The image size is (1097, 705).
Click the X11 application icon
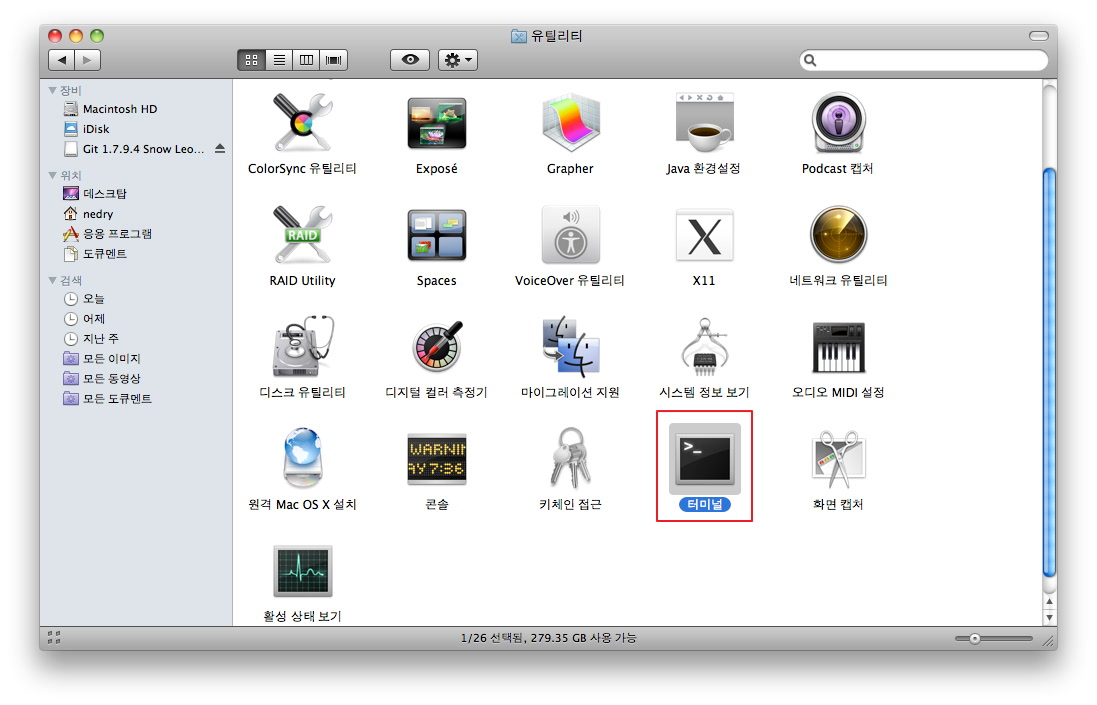704,236
